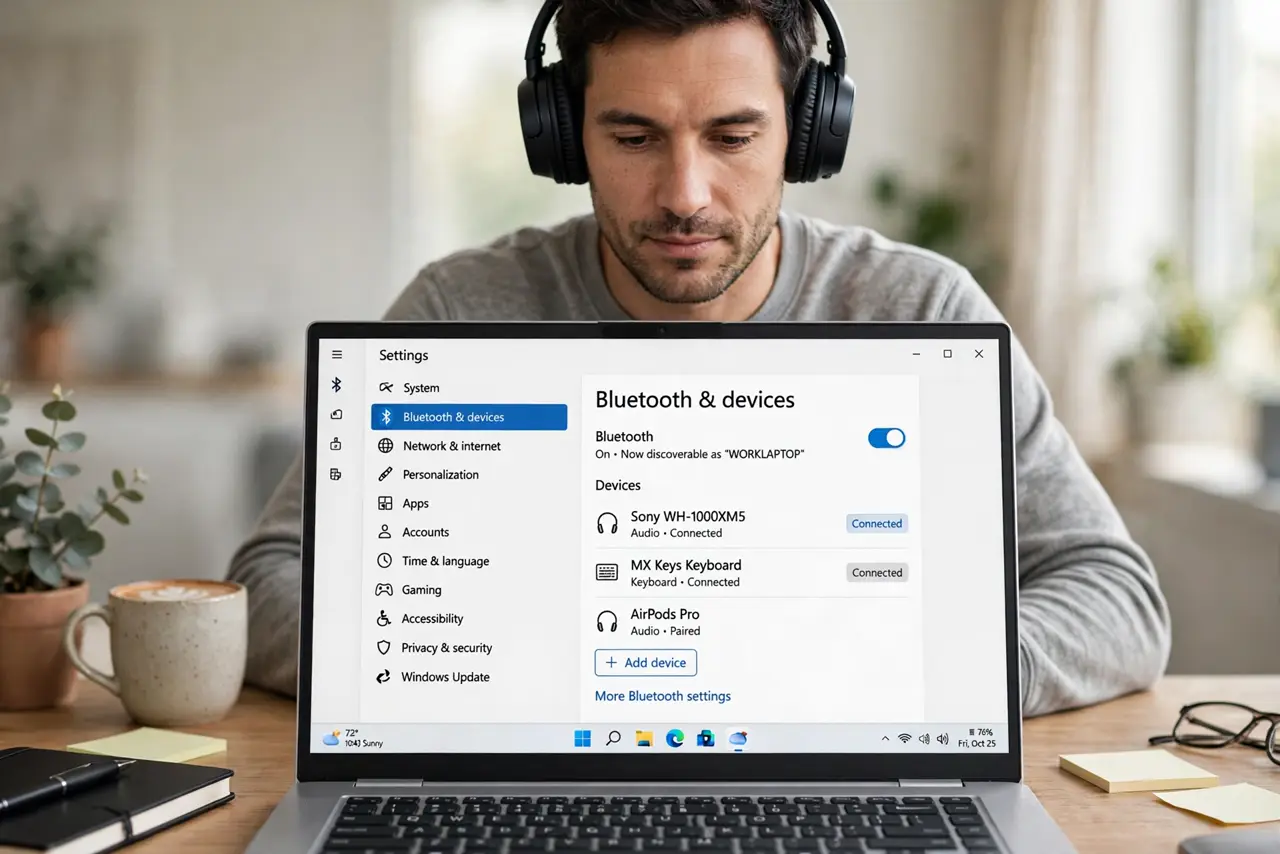Click the "Devices" section heading
The height and width of the screenshot is (854, 1280).
618,485
